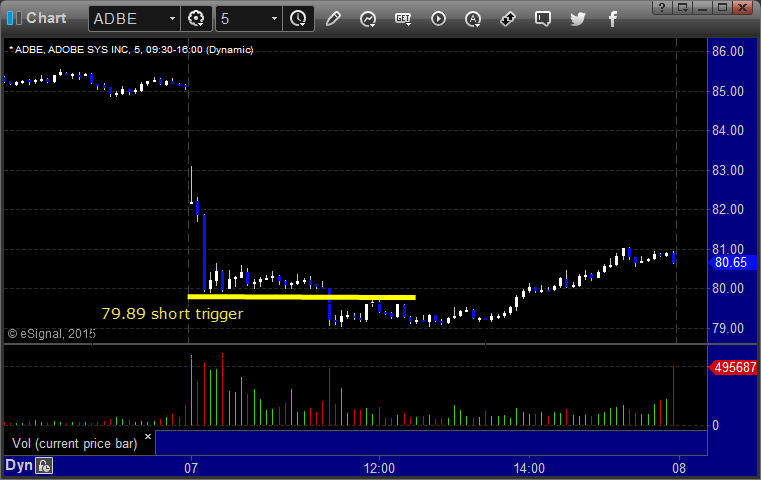The image size is (761, 480).
Task: Click the 0 volume axis label
Action: click(x=715, y=426)
